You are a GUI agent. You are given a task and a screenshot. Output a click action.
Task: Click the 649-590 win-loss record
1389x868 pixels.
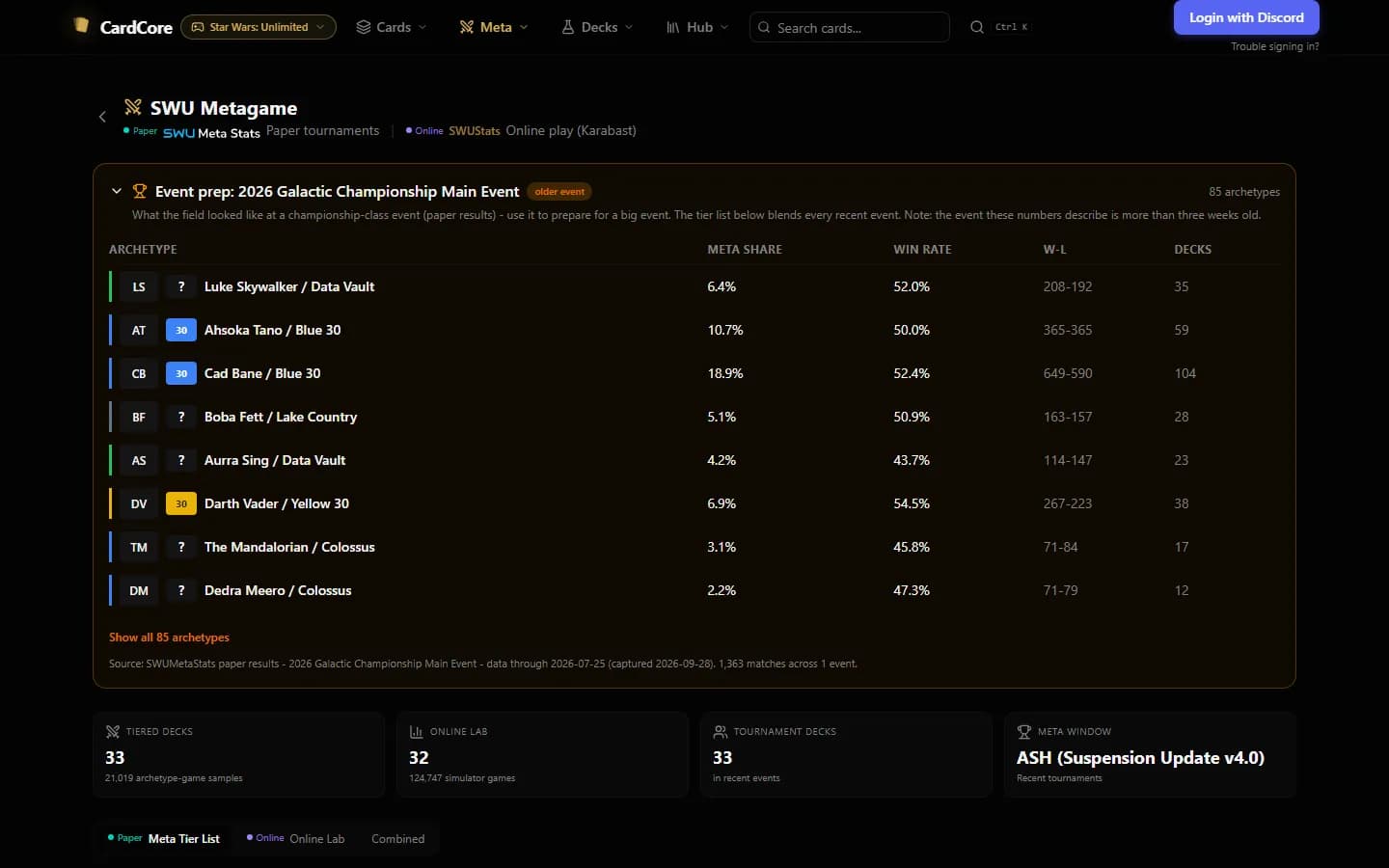(1068, 373)
